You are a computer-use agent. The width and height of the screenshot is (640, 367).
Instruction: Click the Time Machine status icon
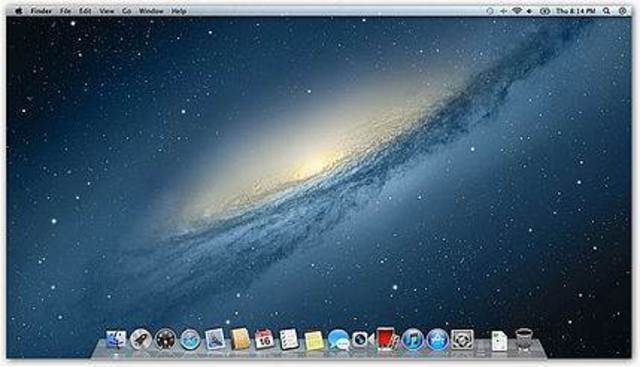coord(490,11)
